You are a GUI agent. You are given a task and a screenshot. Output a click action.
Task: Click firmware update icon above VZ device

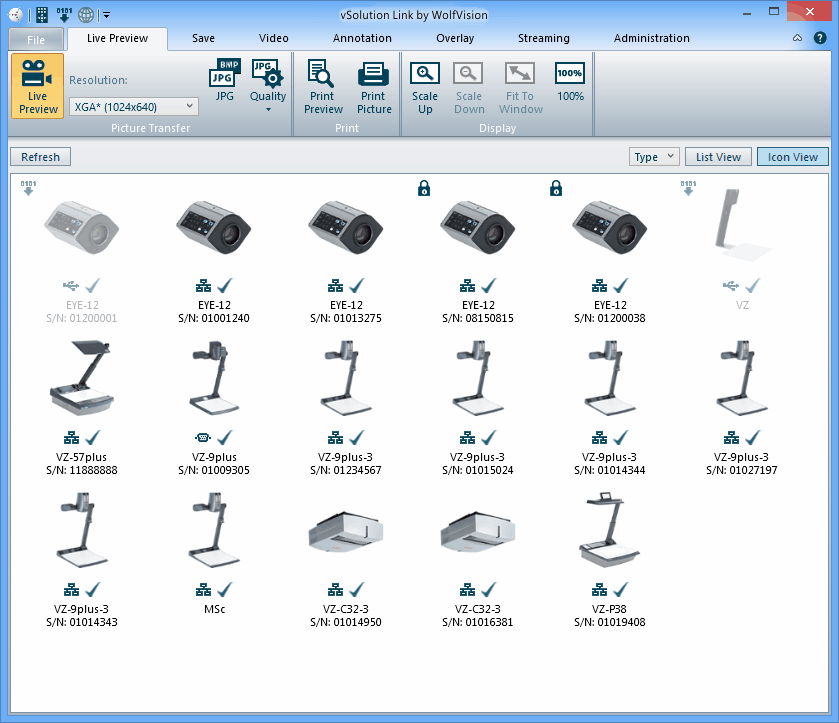click(688, 188)
